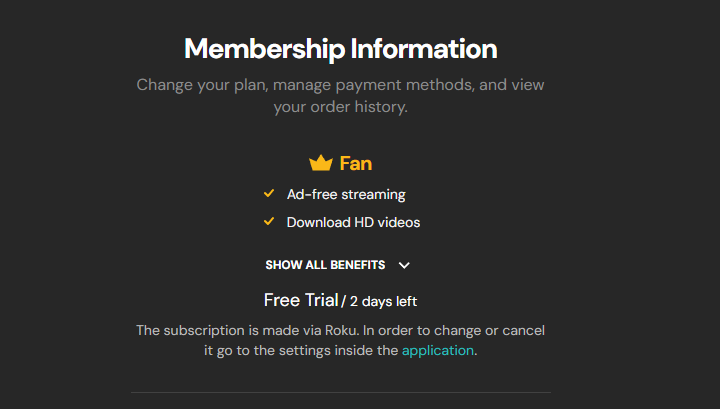
Task: Click the horizontal divider line
Action: [340, 392]
